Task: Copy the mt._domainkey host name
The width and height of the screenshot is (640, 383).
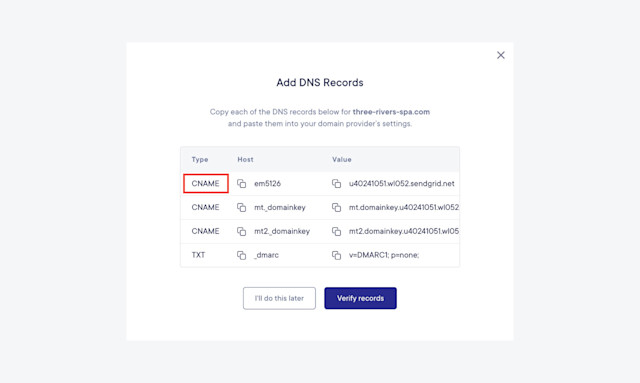Action: [242, 207]
